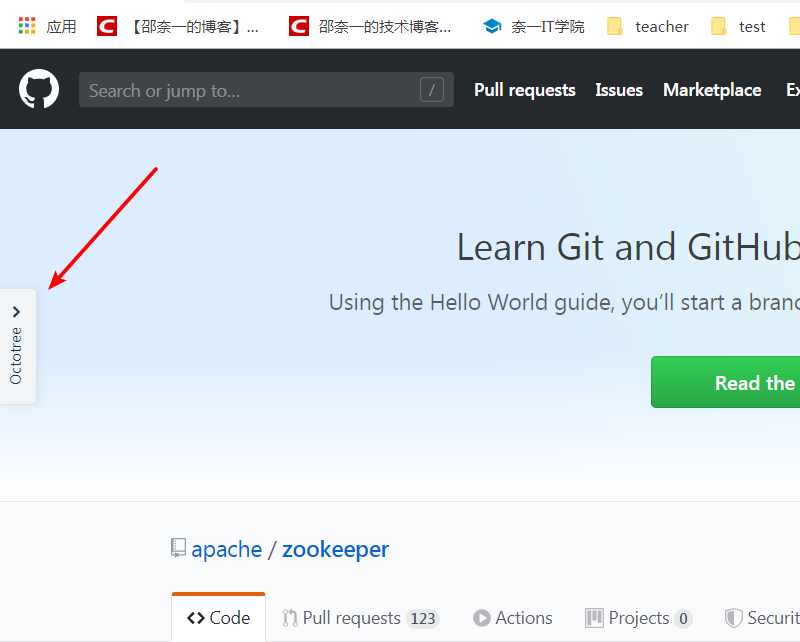The width and height of the screenshot is (800, 642).
Task: Open the zookeeper repository link
Action: [x=335, y=549]
